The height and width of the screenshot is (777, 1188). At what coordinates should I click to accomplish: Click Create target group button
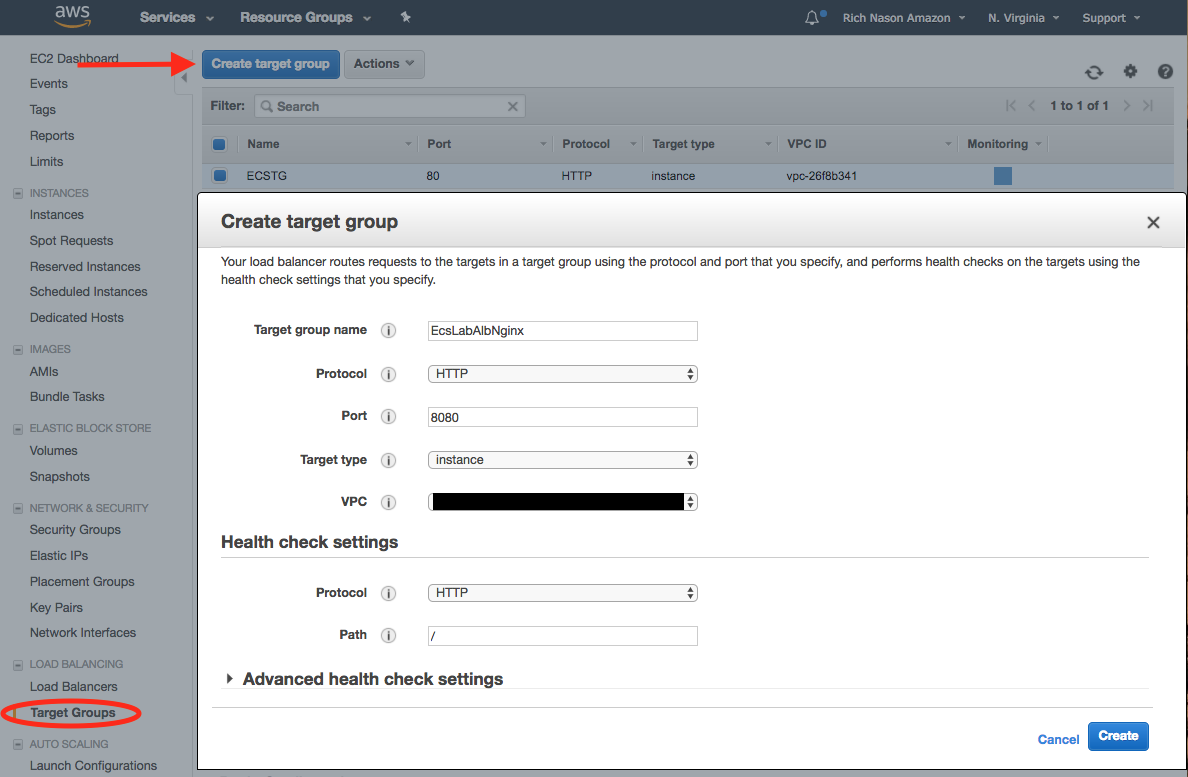click(270, 64)
